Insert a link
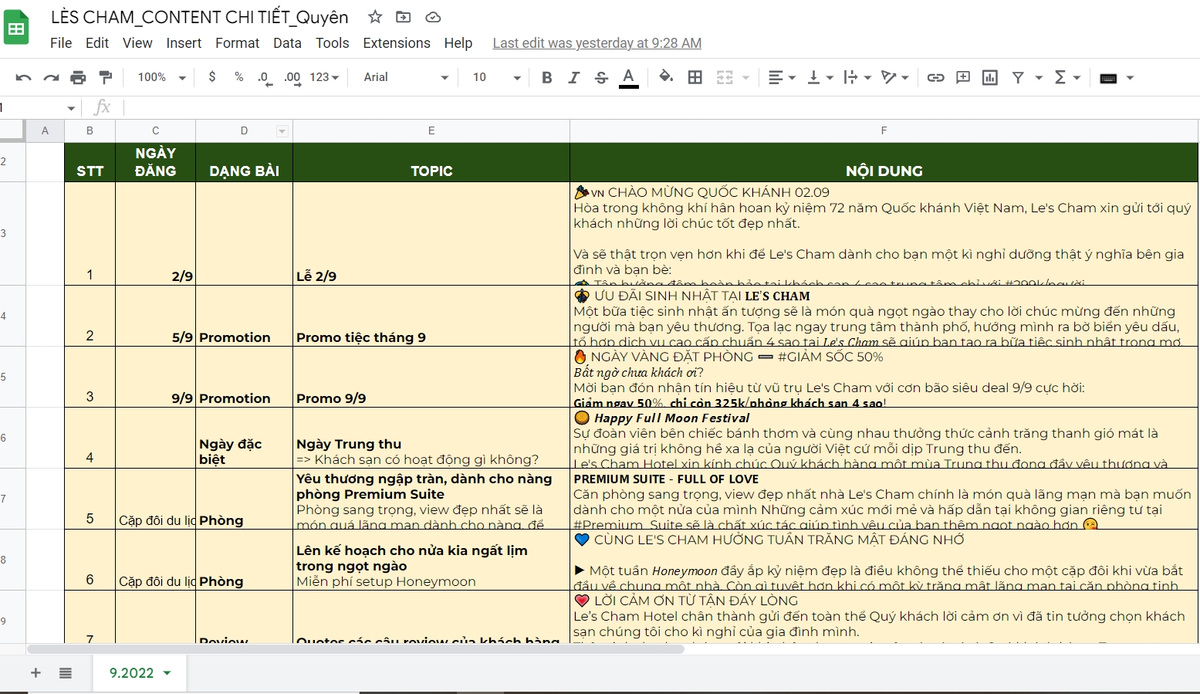The height and width of the screenshot is (694, 1200). tap(935, 77)
